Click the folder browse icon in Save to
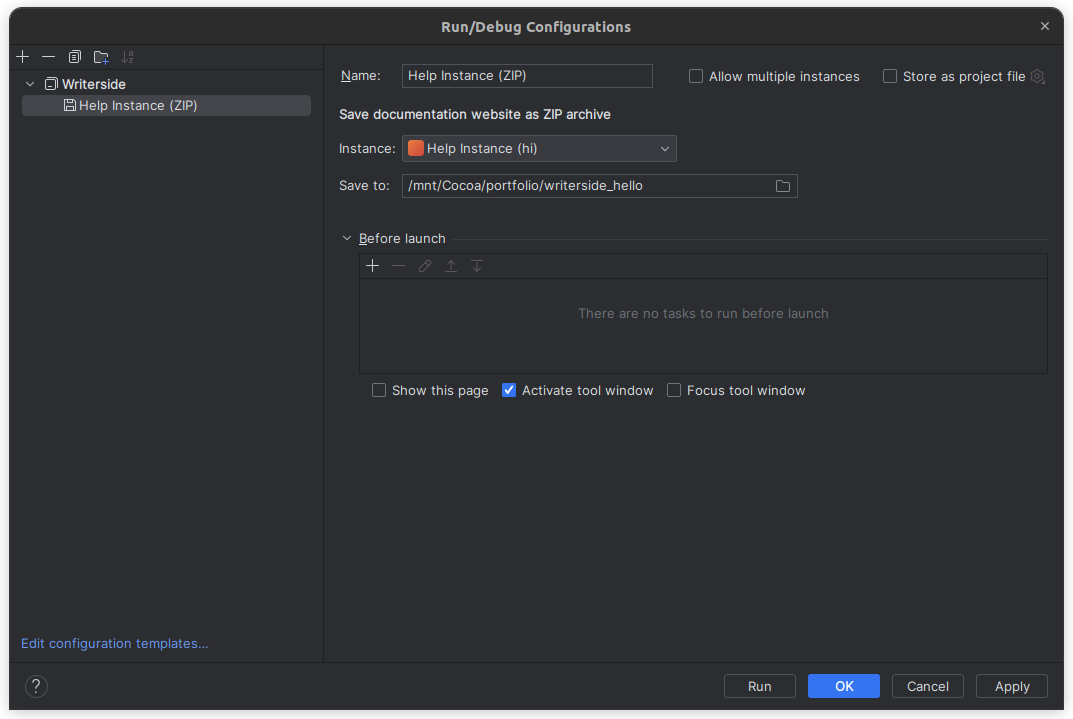 tap(783, 186)
